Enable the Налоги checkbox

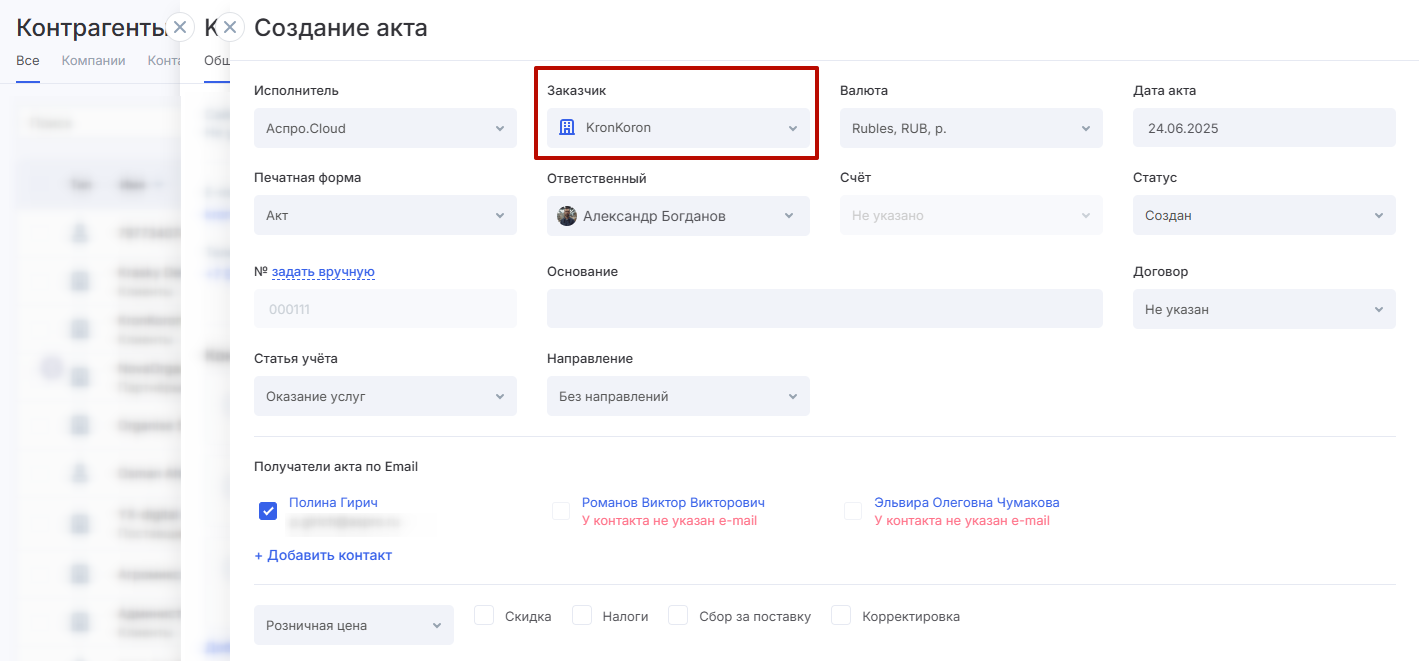tap(582, 615)
